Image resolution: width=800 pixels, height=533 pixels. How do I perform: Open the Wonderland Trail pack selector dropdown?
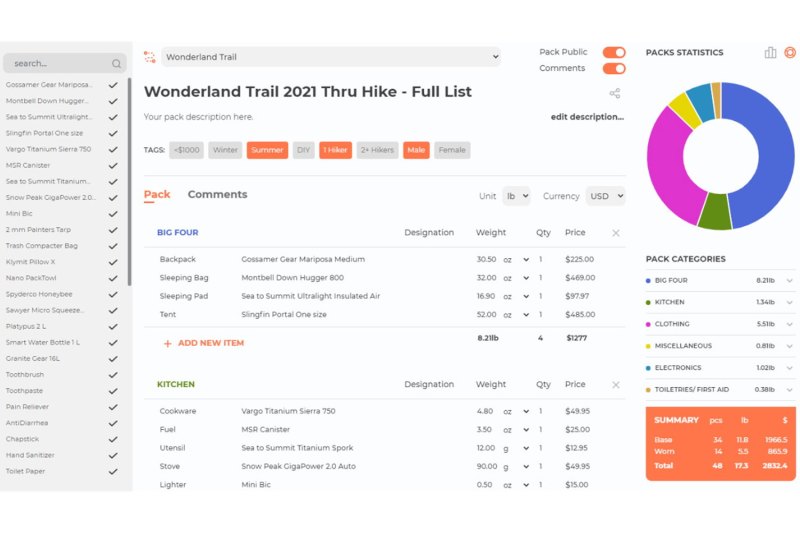click(331, 57)
